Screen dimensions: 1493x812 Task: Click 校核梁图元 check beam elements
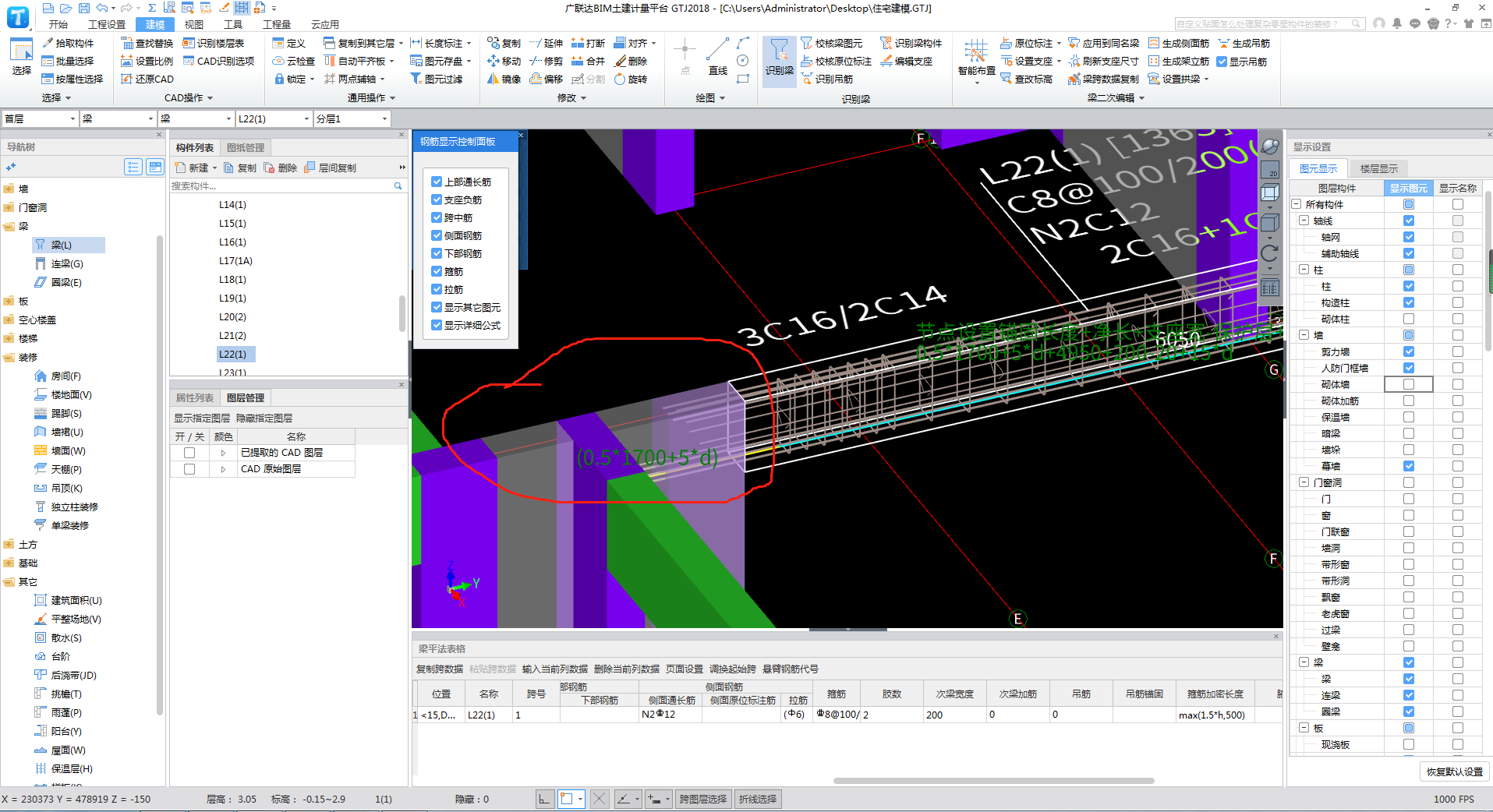(x=832, y=43)
